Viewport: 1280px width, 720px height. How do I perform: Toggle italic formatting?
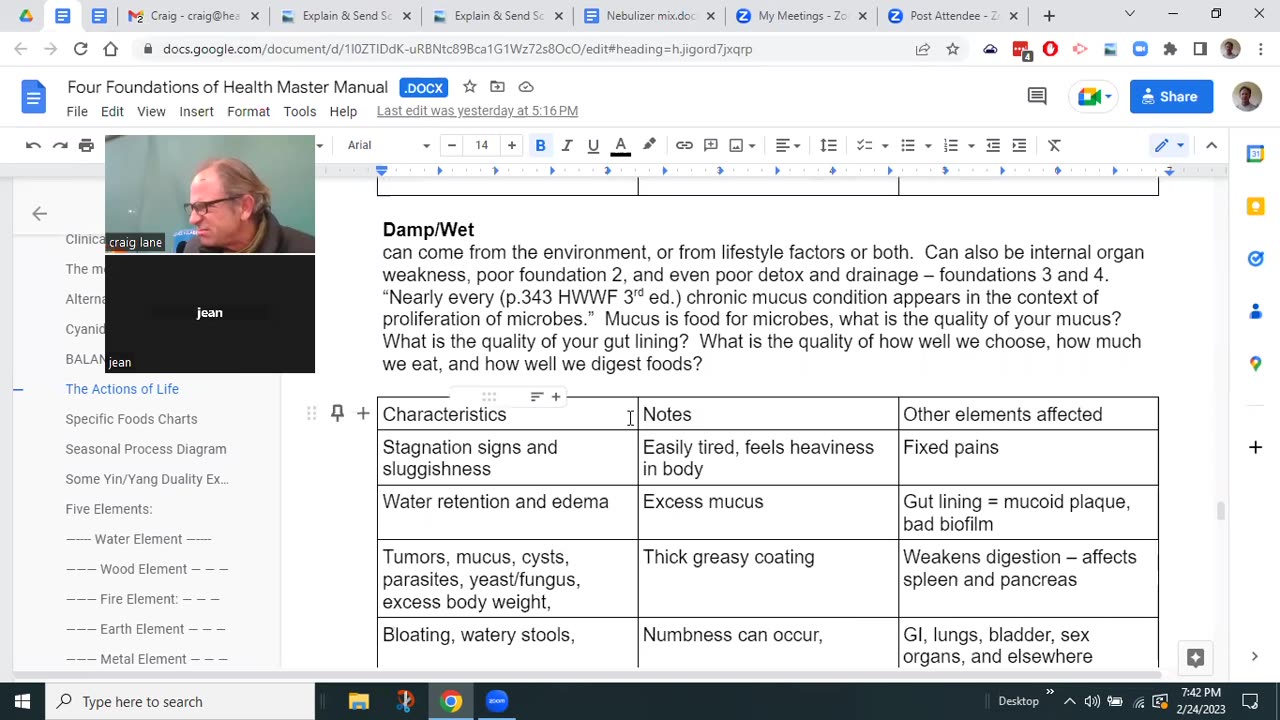coord(567,146)
